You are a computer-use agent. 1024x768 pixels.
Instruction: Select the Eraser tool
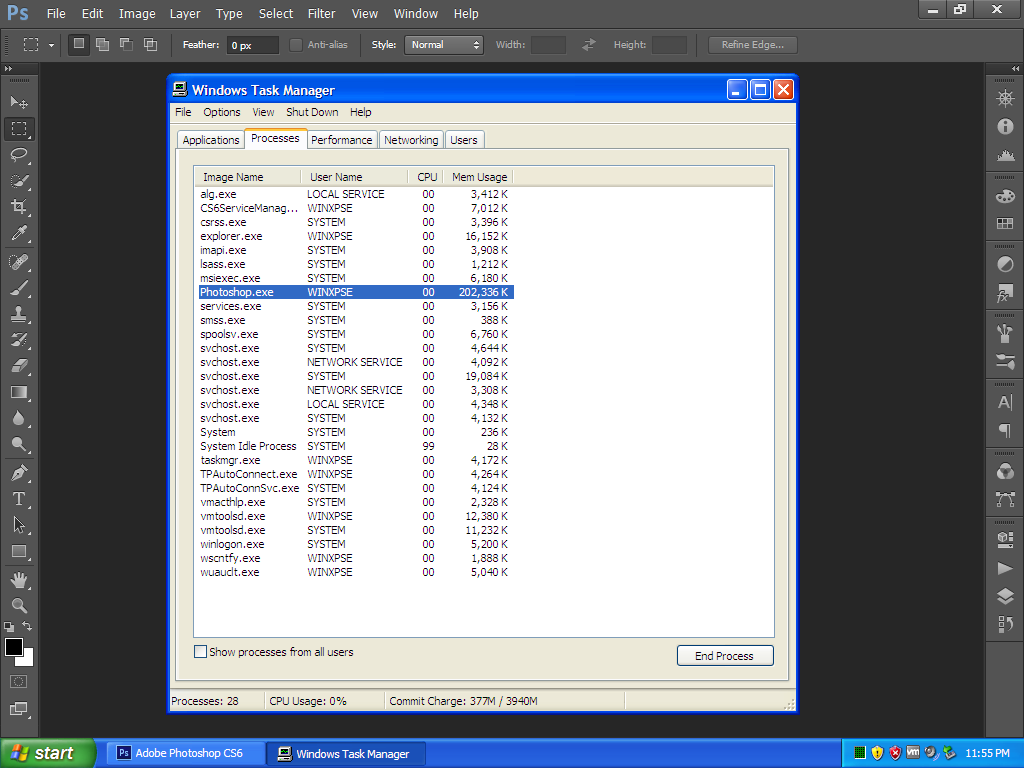click(x=19, y=366)
